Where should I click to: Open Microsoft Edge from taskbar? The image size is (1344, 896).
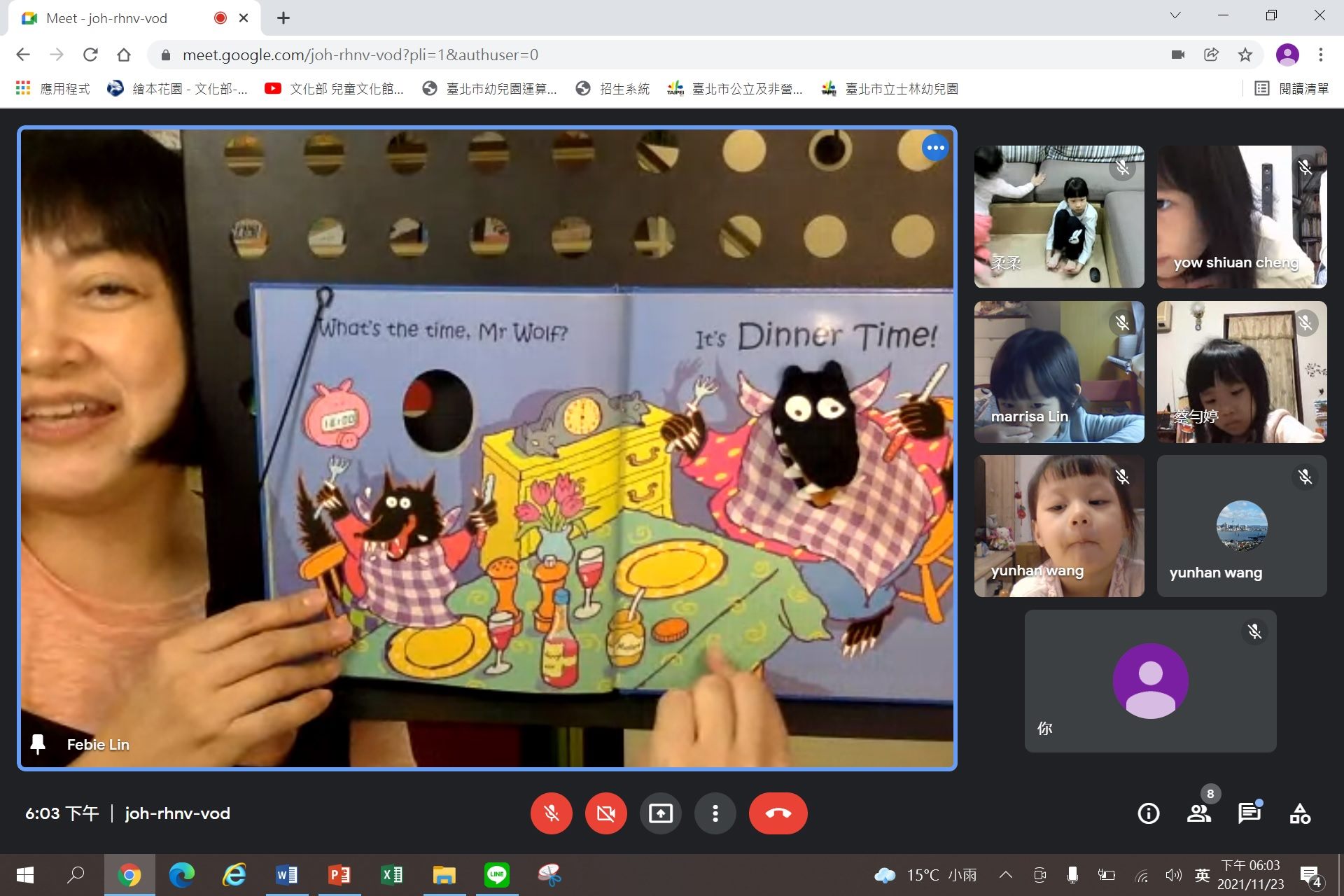pos(182,875)
